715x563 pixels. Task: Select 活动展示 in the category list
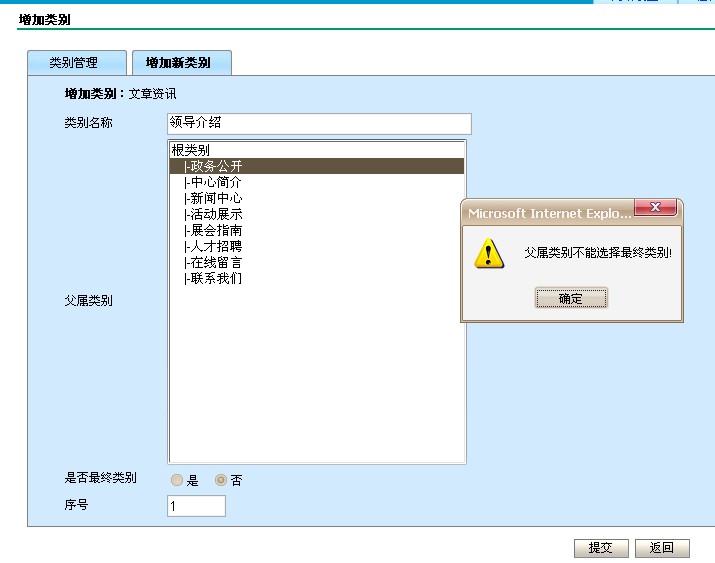(215, 214)
